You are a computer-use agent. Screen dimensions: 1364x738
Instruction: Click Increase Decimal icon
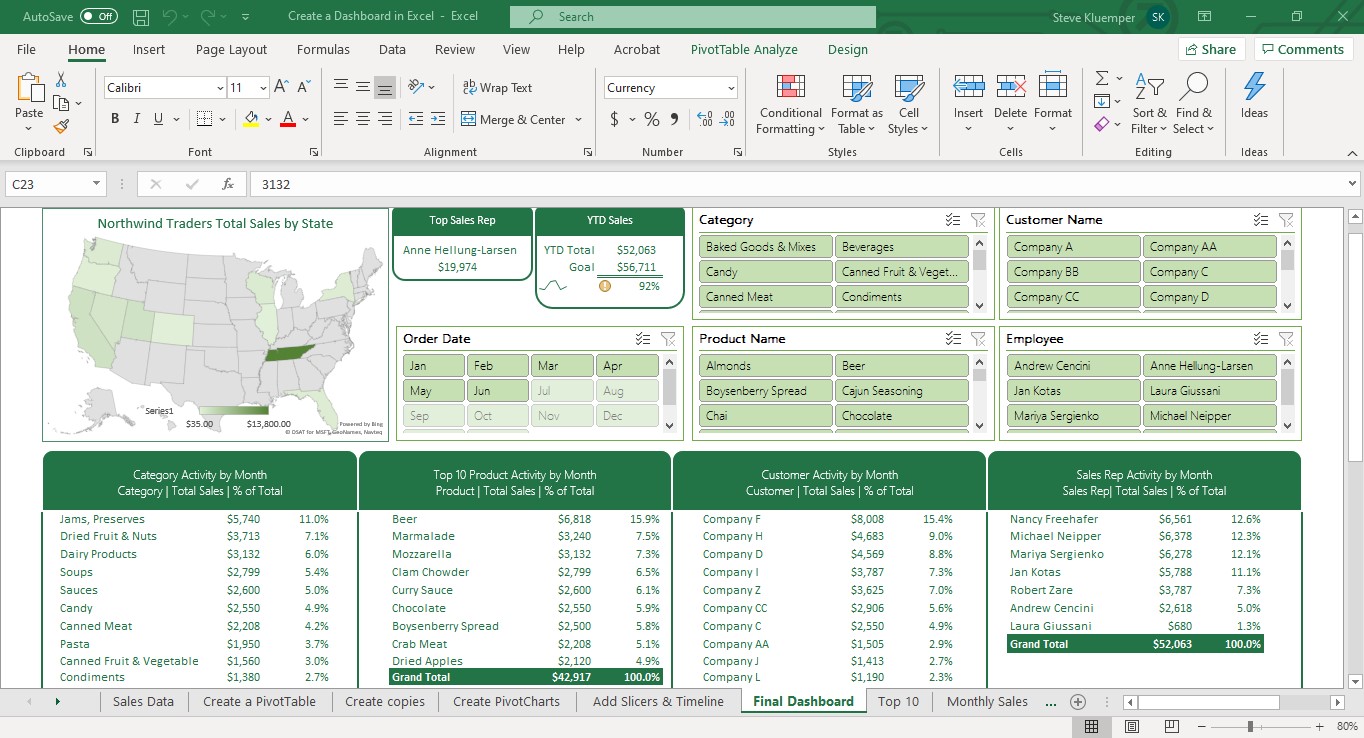tap(705, 119)
